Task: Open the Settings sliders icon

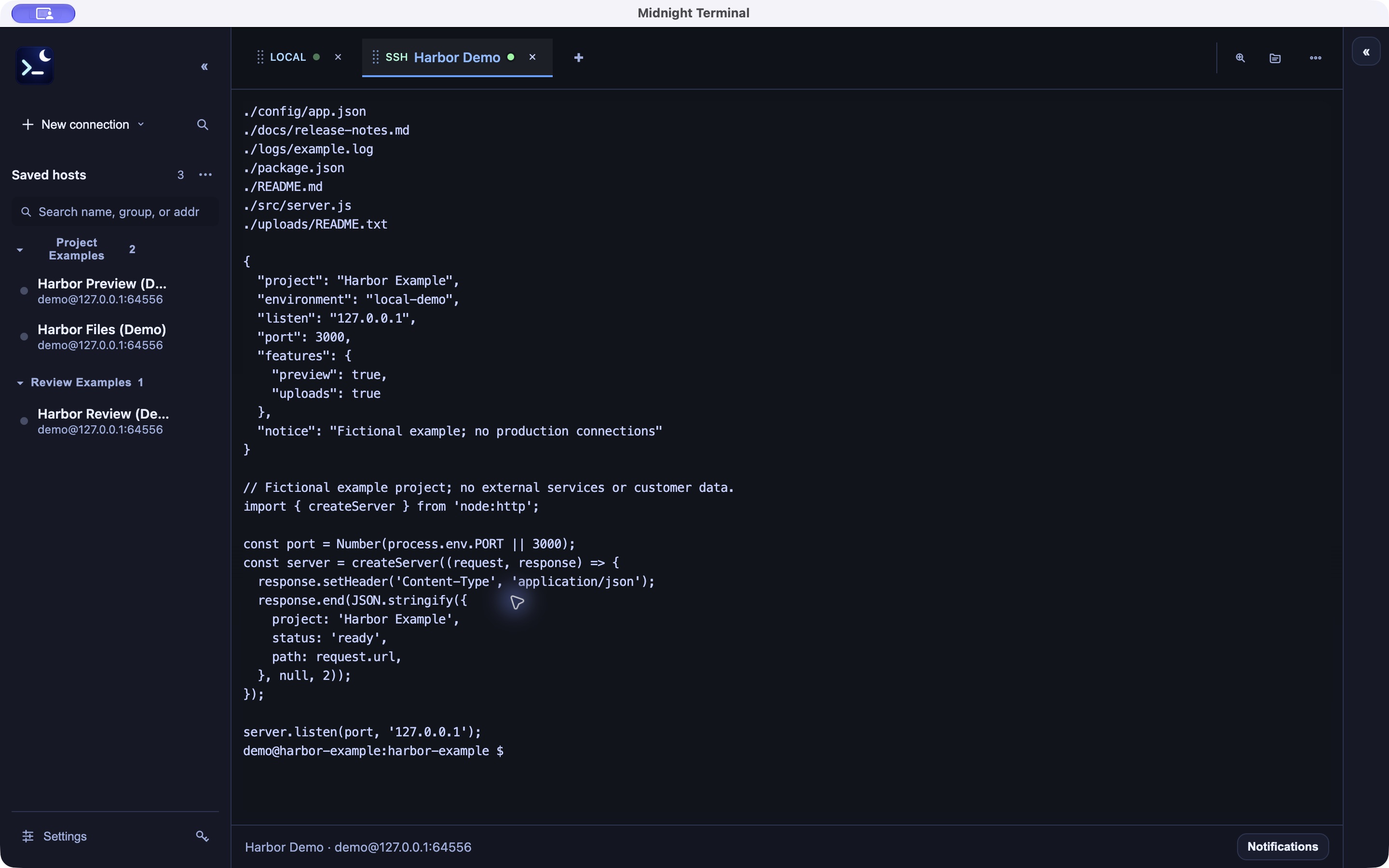Action: 27,836
